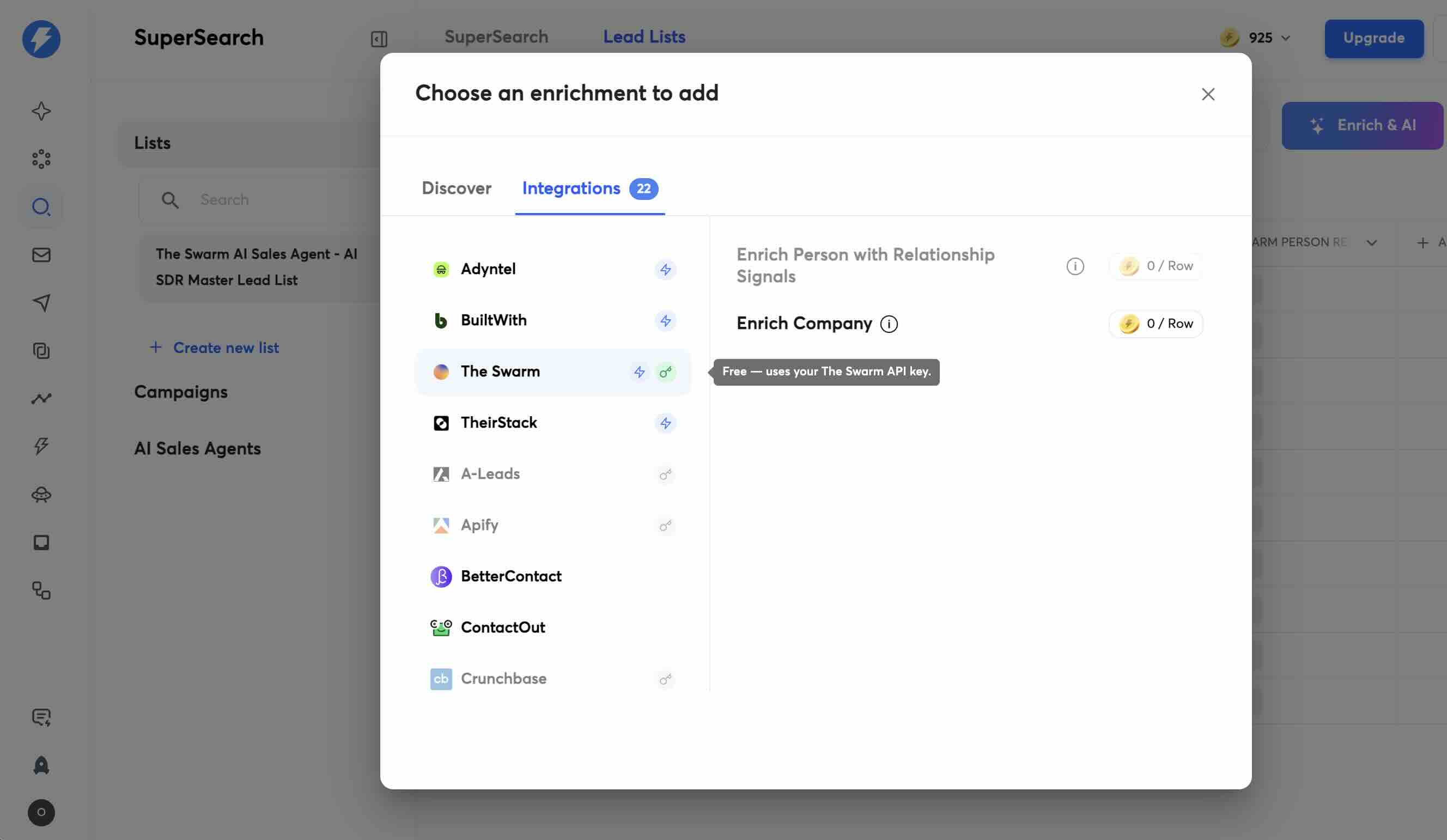Viewport: 1447px width, 840px height.
Task: Click the lists Search input field
Action: pyautogui.click(x=259, y=200)
